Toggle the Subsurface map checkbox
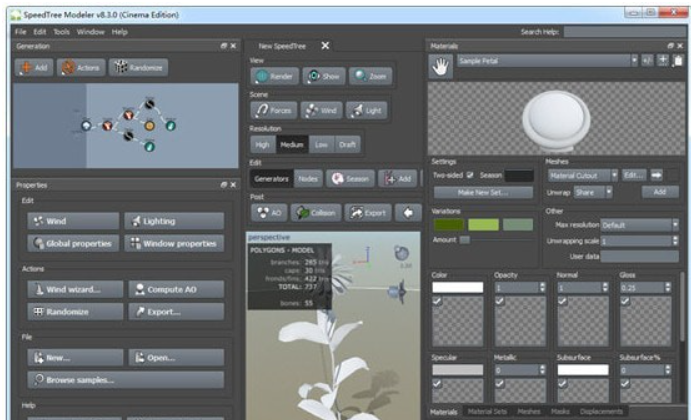Image resolution: width=691 pixels, height=420 pixels. tap(562, 384)
